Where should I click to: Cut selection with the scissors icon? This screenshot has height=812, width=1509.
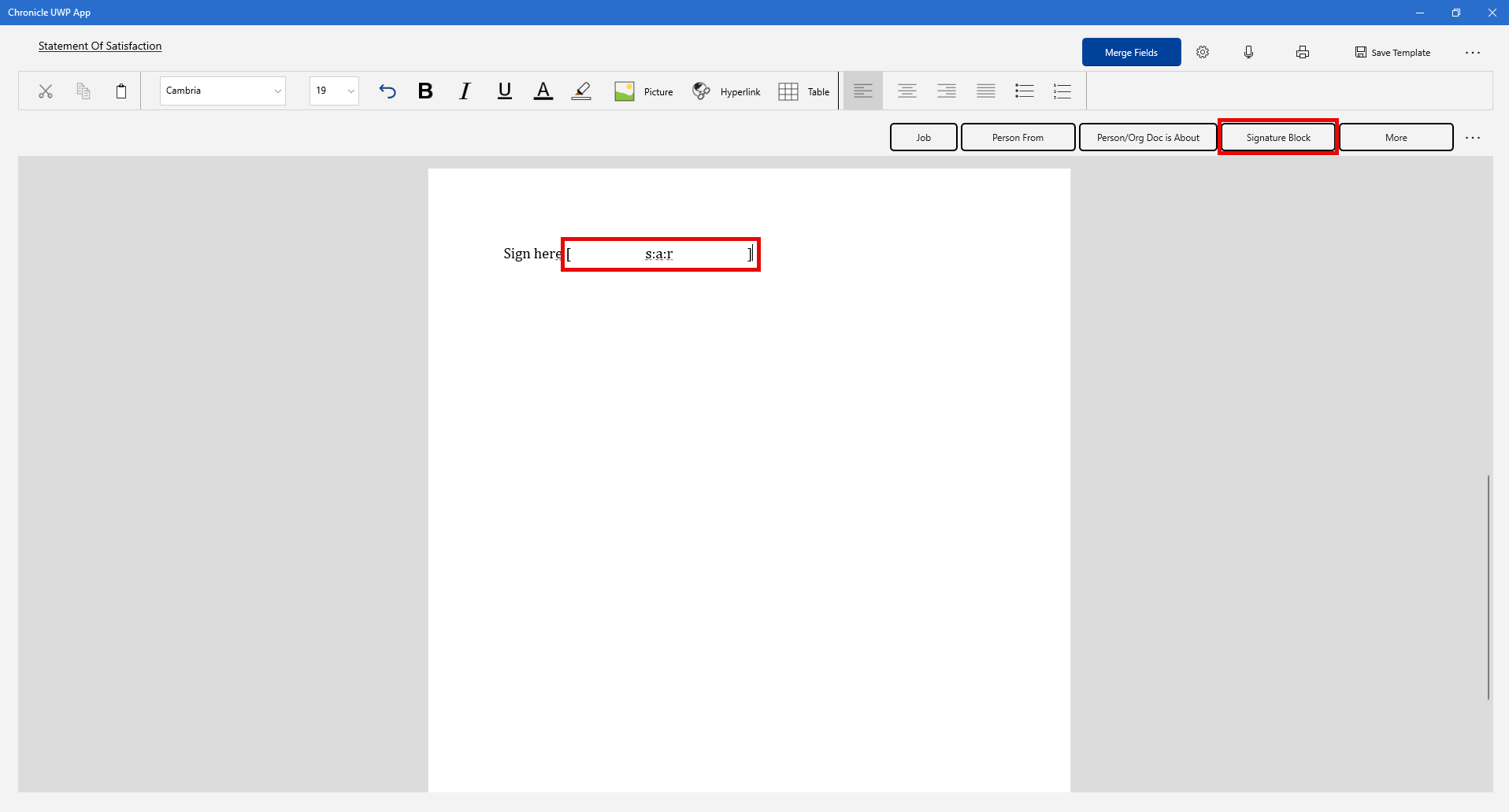coord(46,91)
